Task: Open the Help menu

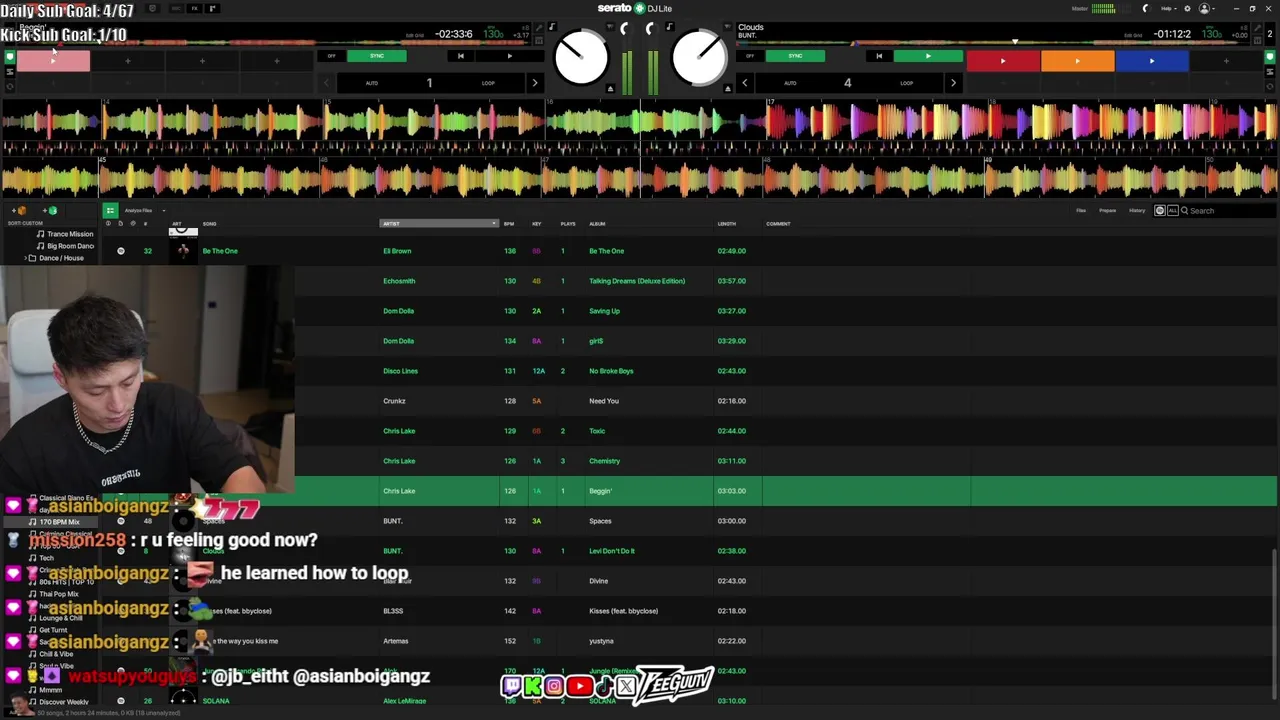Action: pyautogui.click(x=1167, y=8)
